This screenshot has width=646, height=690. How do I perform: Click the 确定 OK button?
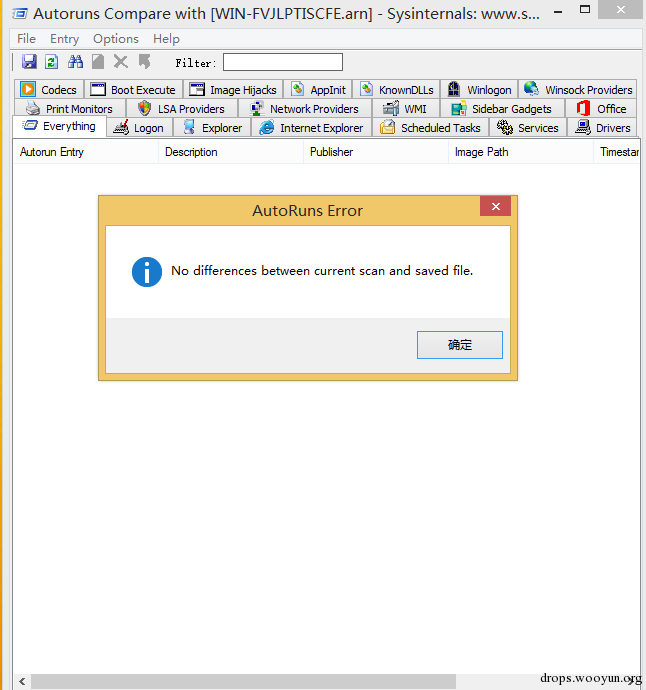click(460, 345)
